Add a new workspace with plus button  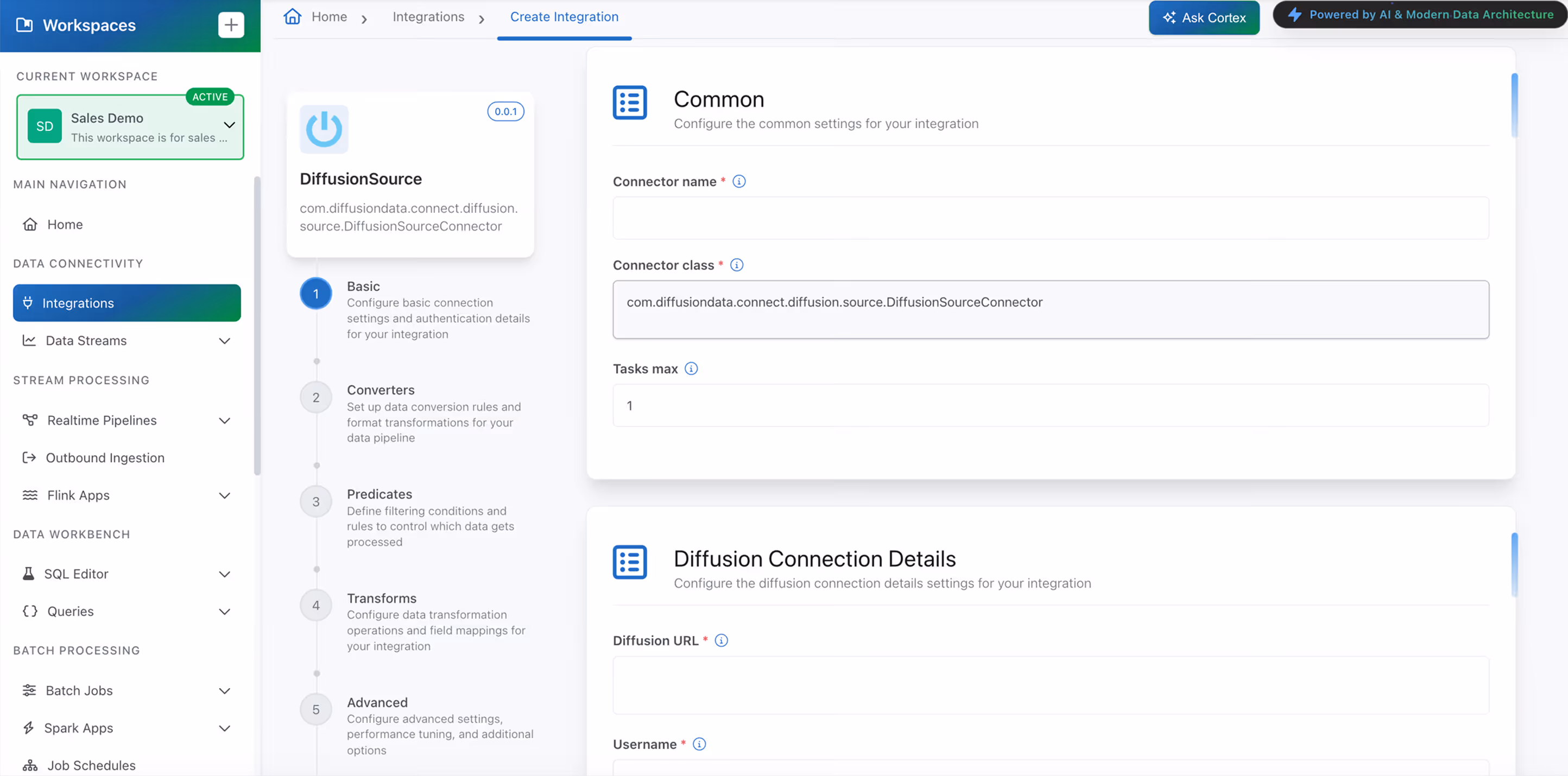231,25
